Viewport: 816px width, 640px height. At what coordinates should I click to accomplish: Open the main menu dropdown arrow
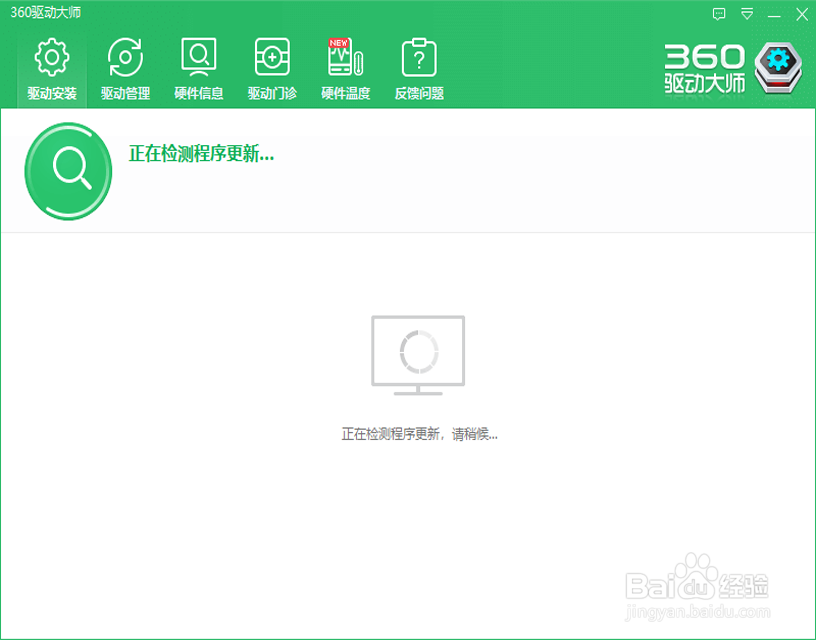point(746,15)
